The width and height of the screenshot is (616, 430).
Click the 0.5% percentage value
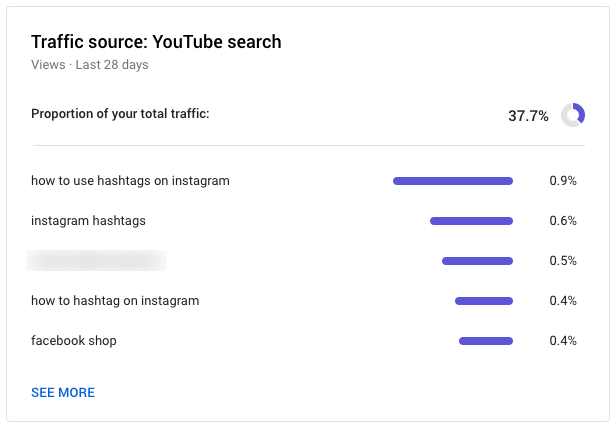(563, 261)
